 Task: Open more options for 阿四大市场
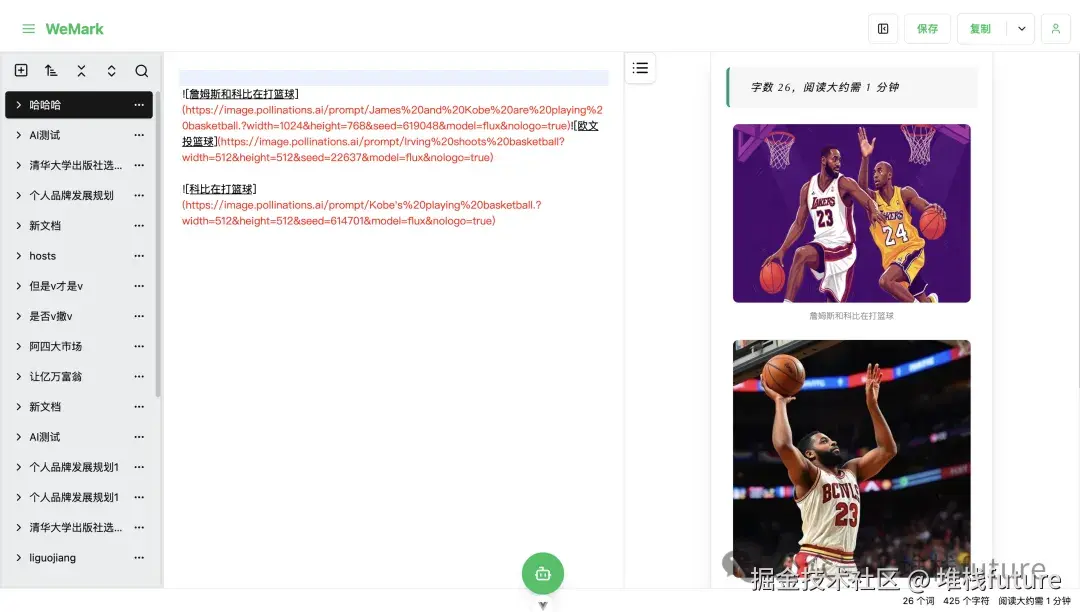click(139, 346)
